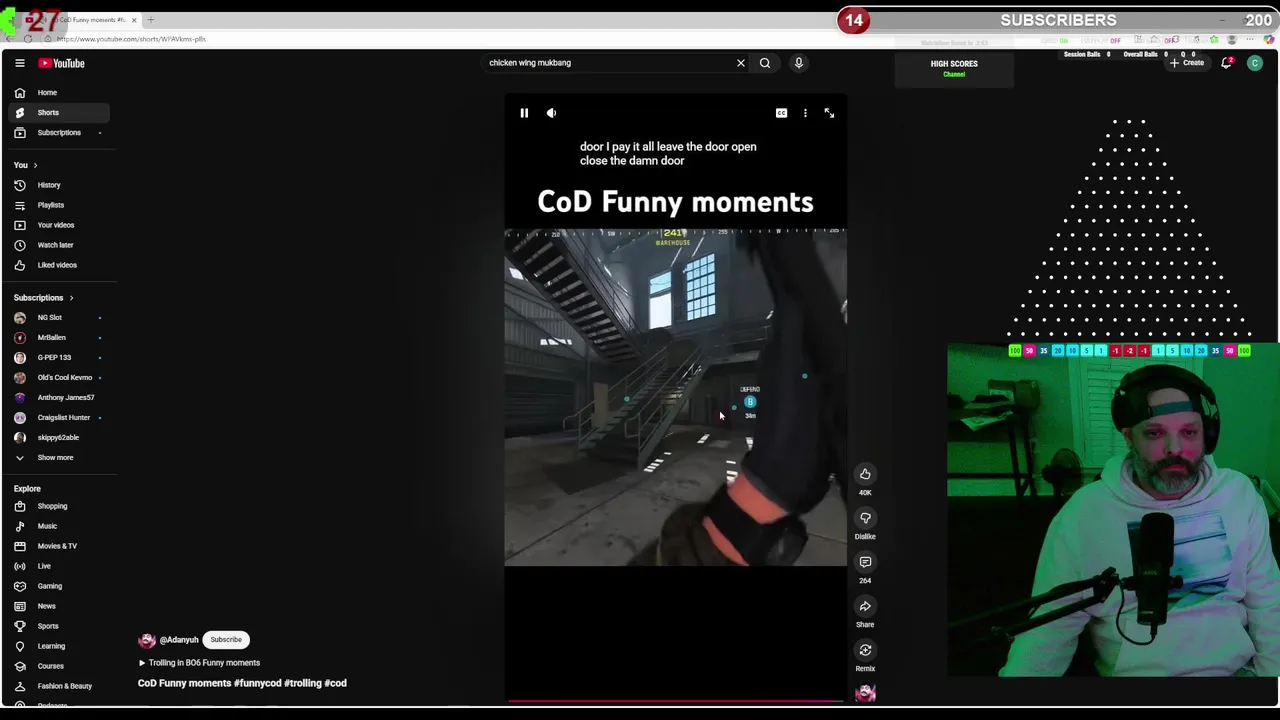Reload the page with browser refresh

(28, 39)
